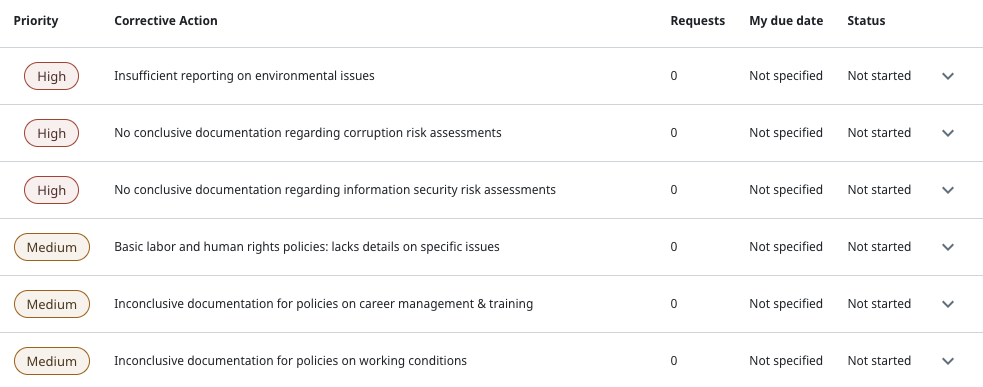983x387 pixels.
Task: Click the High badge for corruption risk row
Action: pos(51,133)
